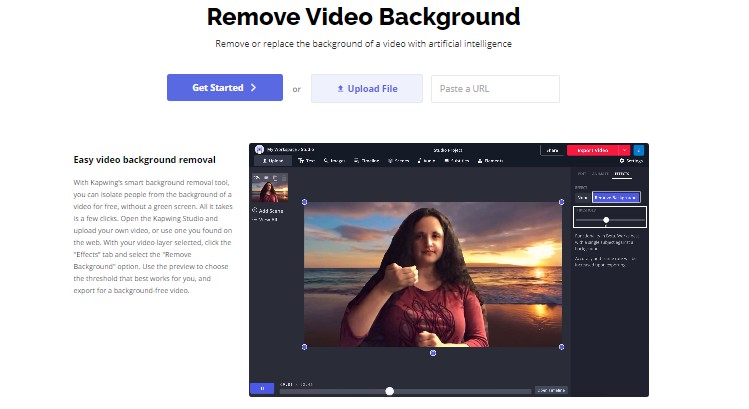Click the Add Scene plus icon
Screen dimensions: 749x409
click(254, 211)
